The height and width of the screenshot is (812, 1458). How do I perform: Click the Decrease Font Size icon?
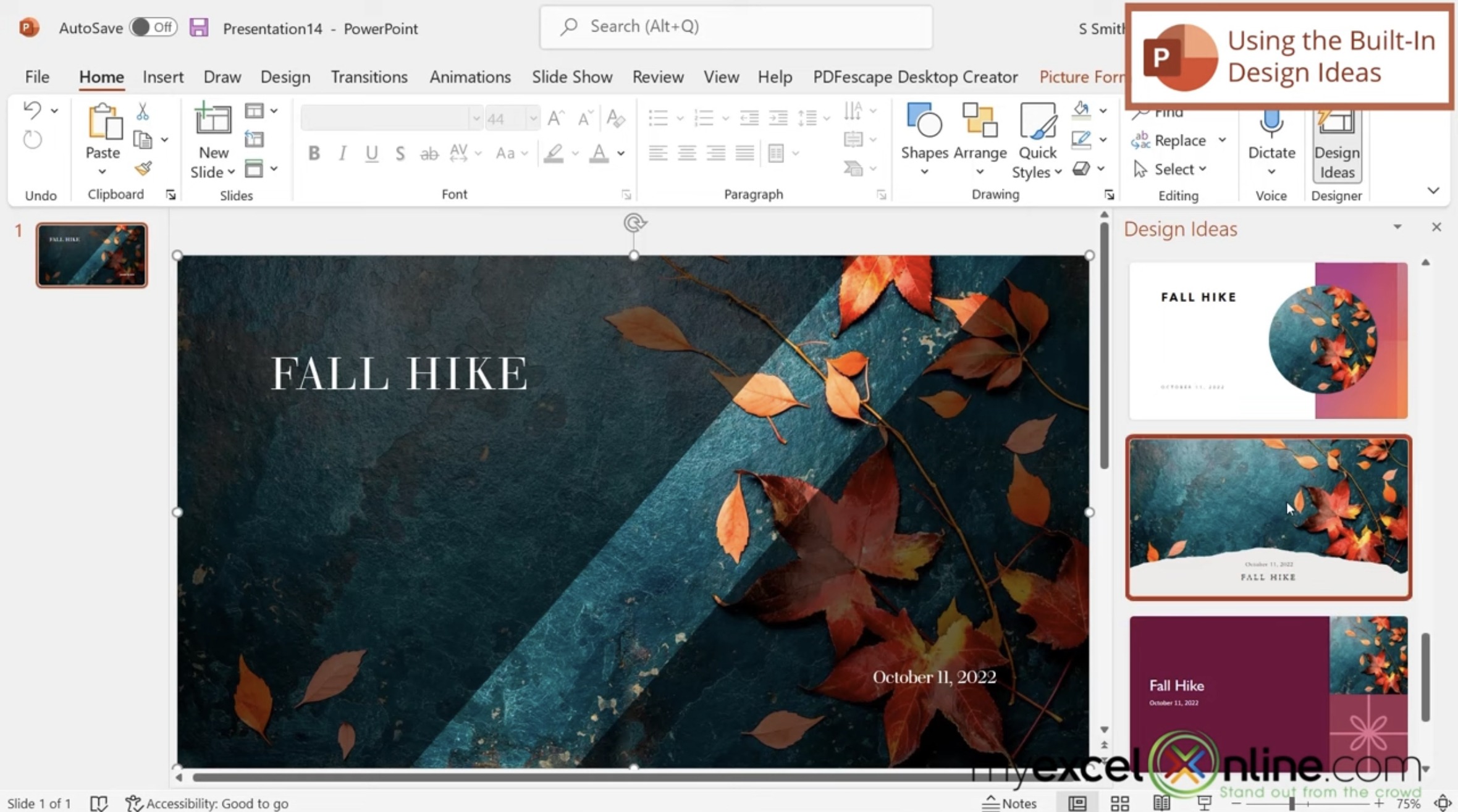(x=585, y=118)
